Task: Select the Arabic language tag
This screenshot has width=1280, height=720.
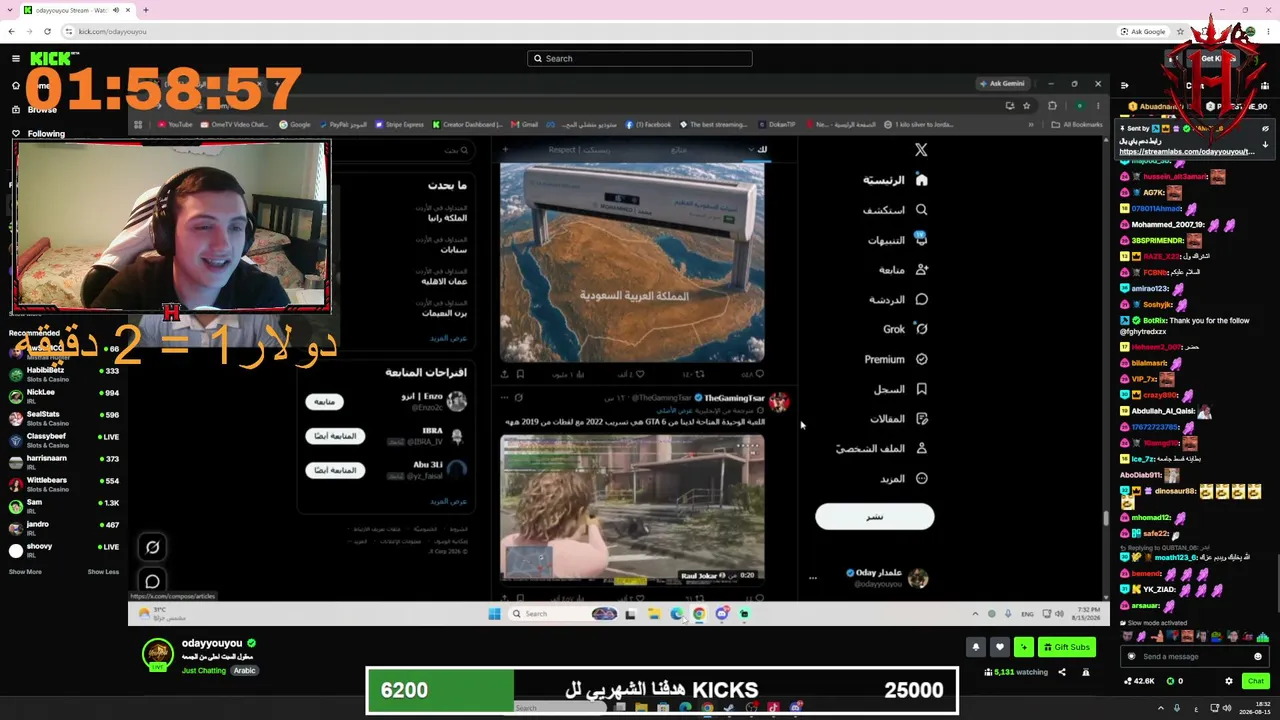Action: click(x=245, y=670)
